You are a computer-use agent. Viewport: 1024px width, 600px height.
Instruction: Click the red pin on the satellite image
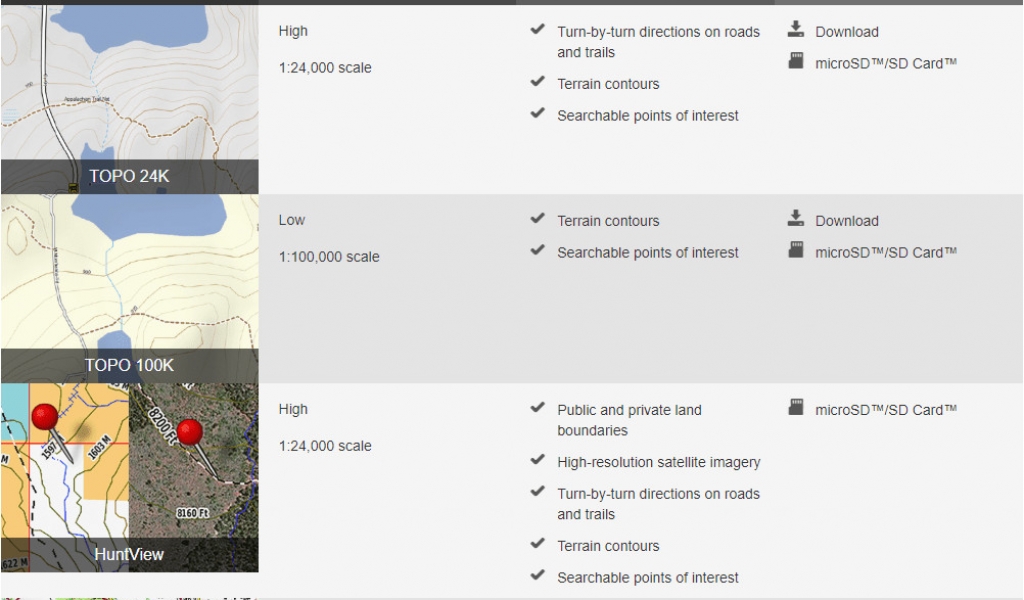tap(190, 432)
